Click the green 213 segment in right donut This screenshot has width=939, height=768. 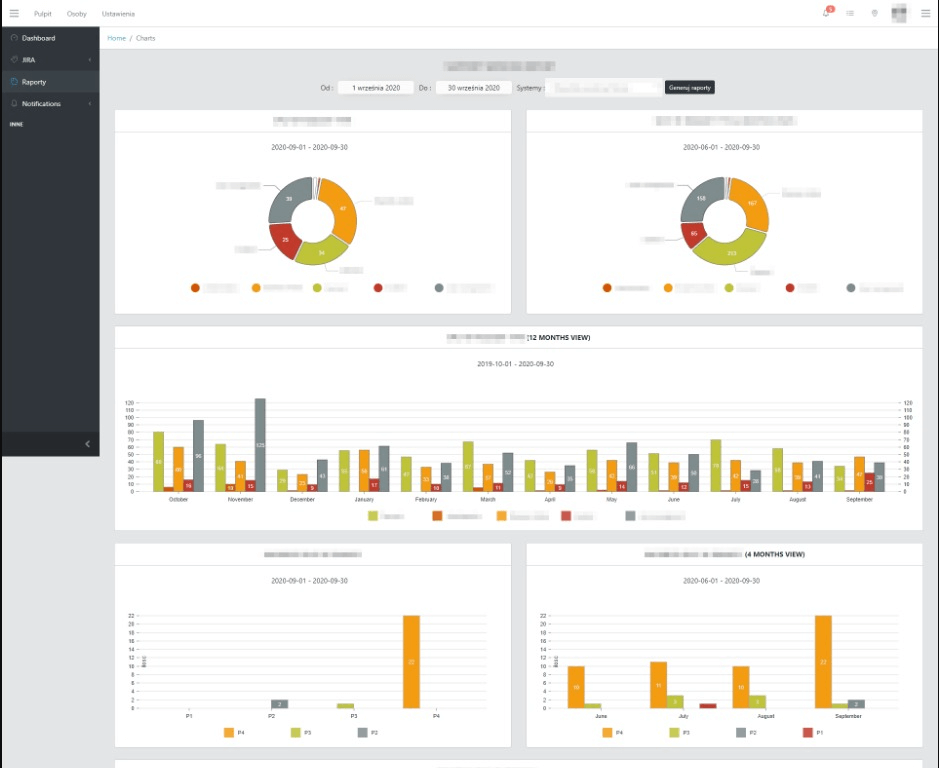[731, 253]
